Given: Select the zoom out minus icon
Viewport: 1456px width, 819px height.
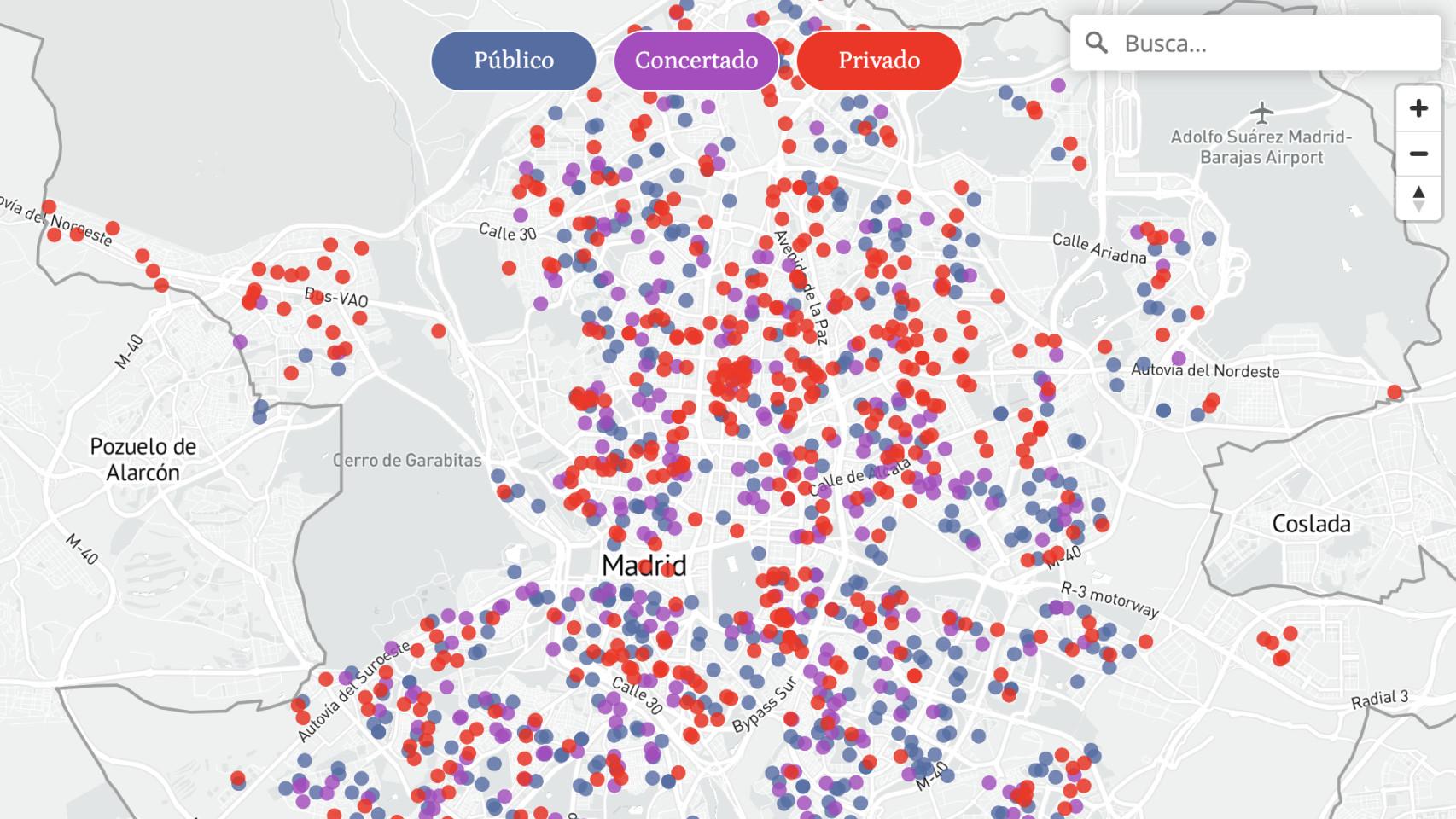Looking at the screenshot, I should pos(1418,154).
